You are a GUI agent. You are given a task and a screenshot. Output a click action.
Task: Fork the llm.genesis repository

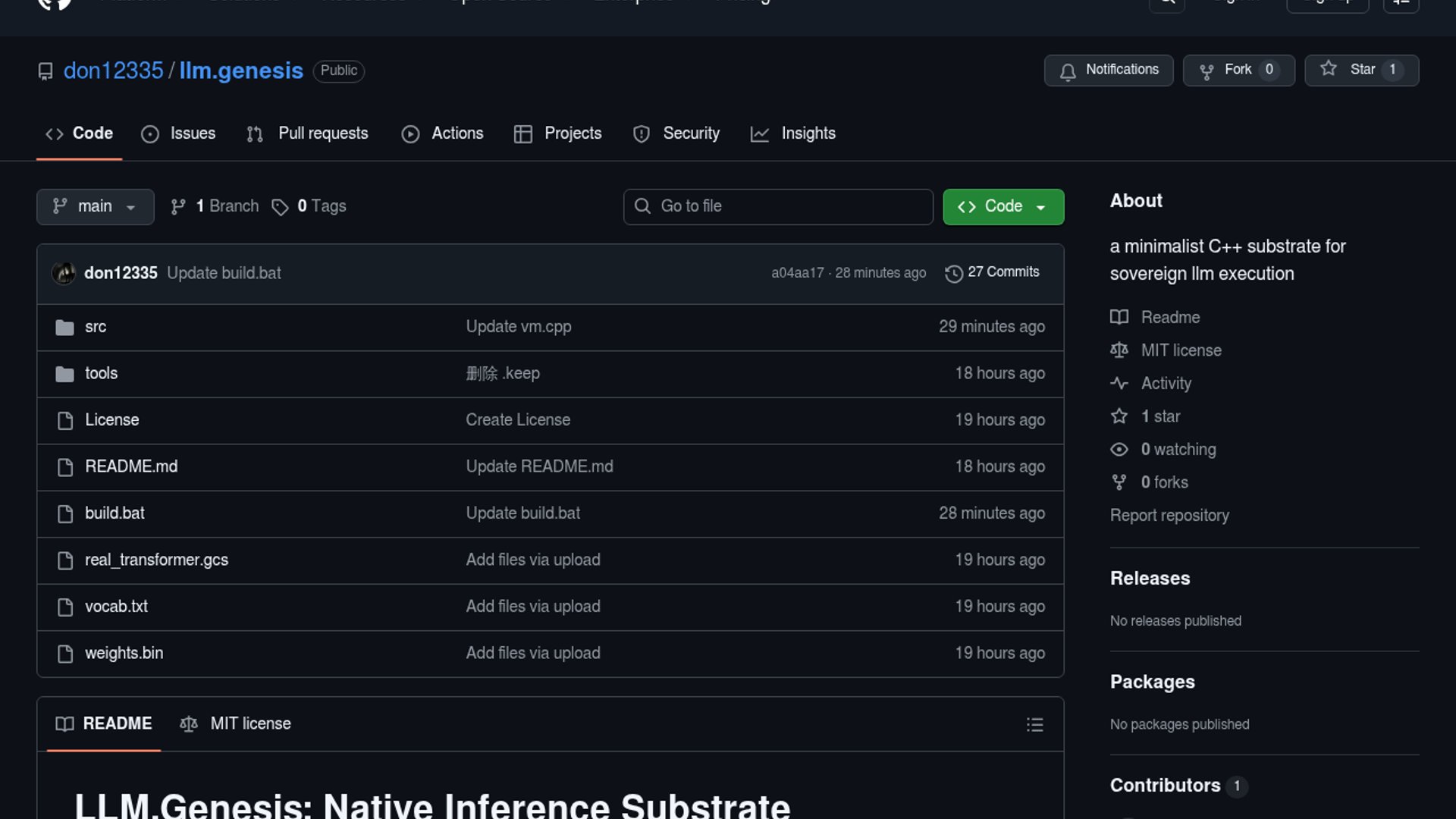(x=1238, y=70)
